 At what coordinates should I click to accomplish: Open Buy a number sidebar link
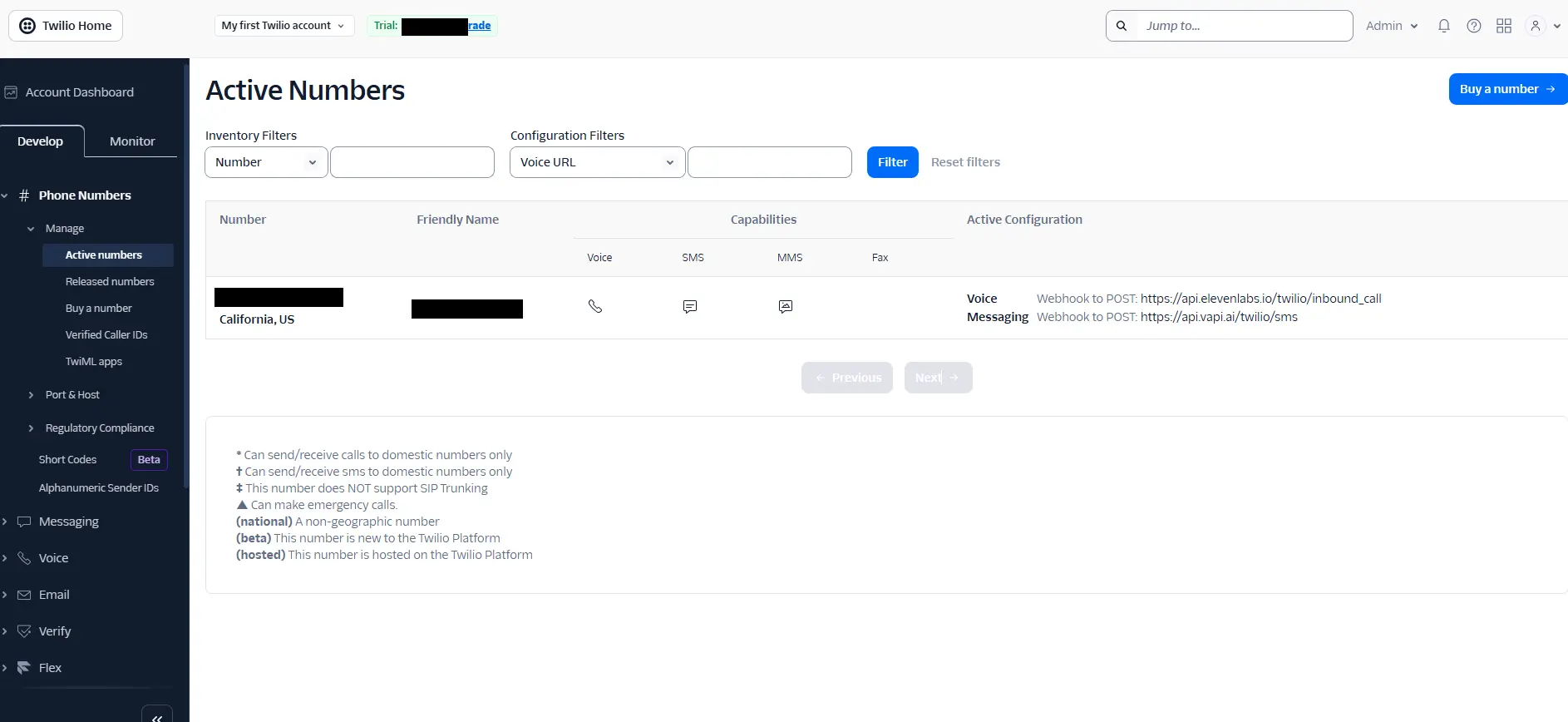pyautogui.click(x=99, y=309)
